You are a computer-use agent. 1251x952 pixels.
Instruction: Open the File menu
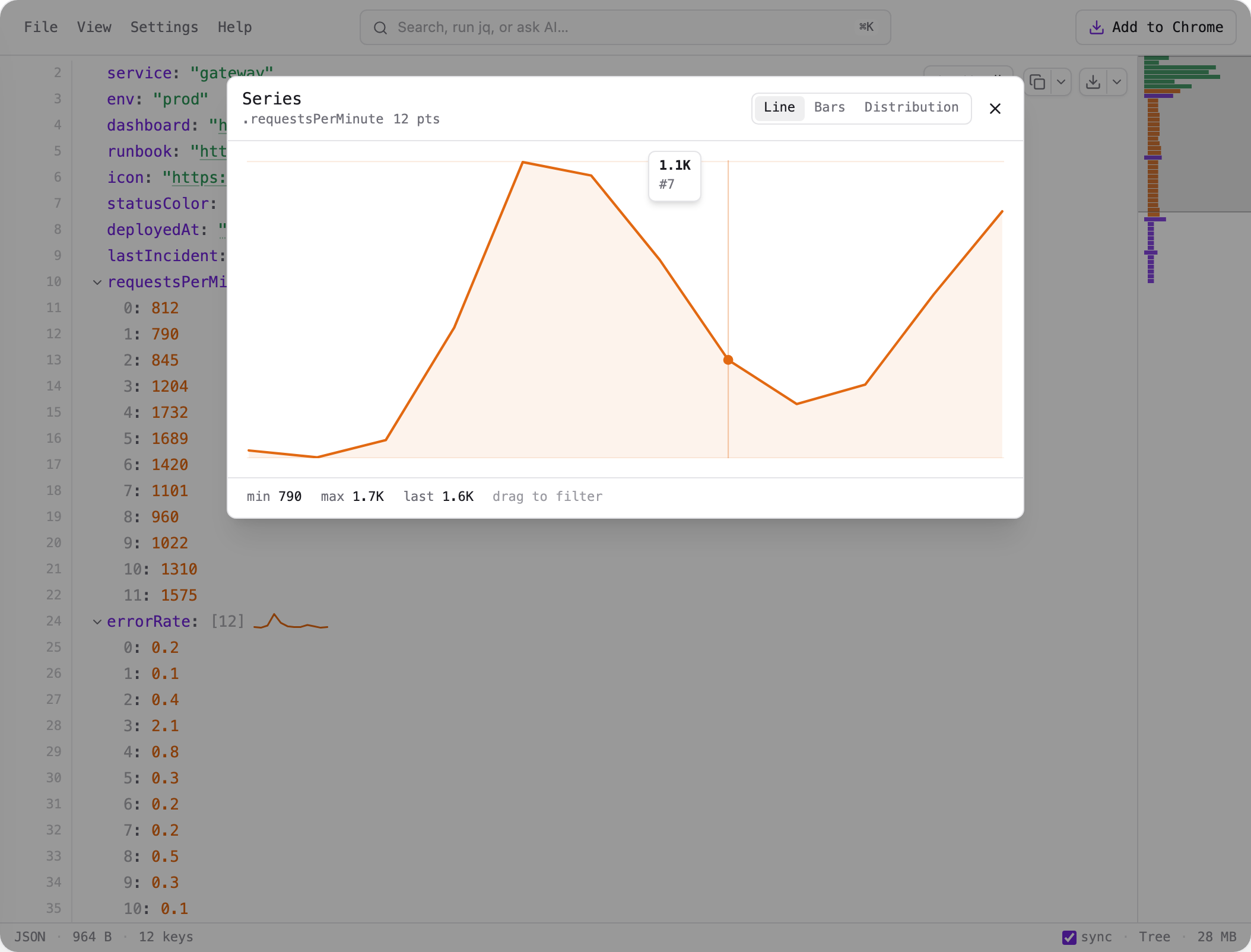coord(41,27)
